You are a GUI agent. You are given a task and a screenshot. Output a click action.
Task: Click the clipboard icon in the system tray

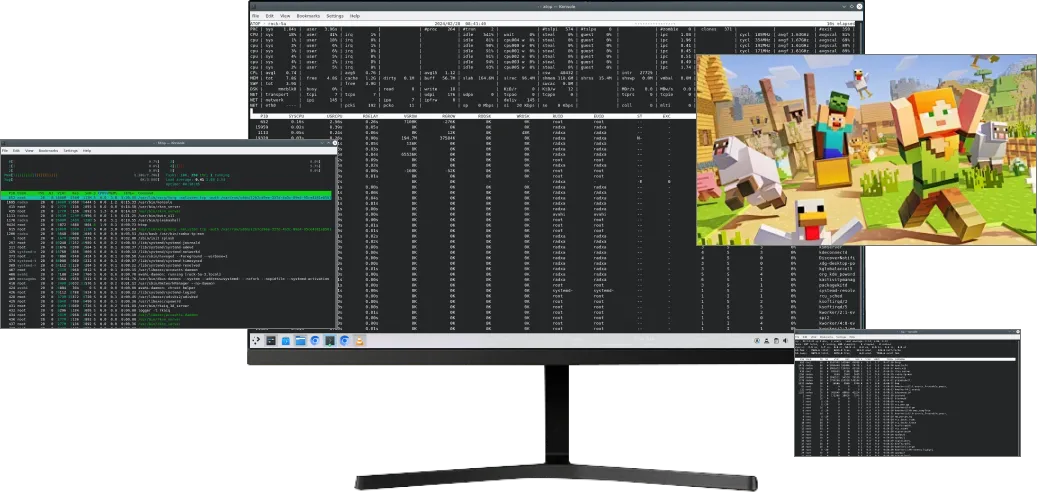click(x=776, y=341)
